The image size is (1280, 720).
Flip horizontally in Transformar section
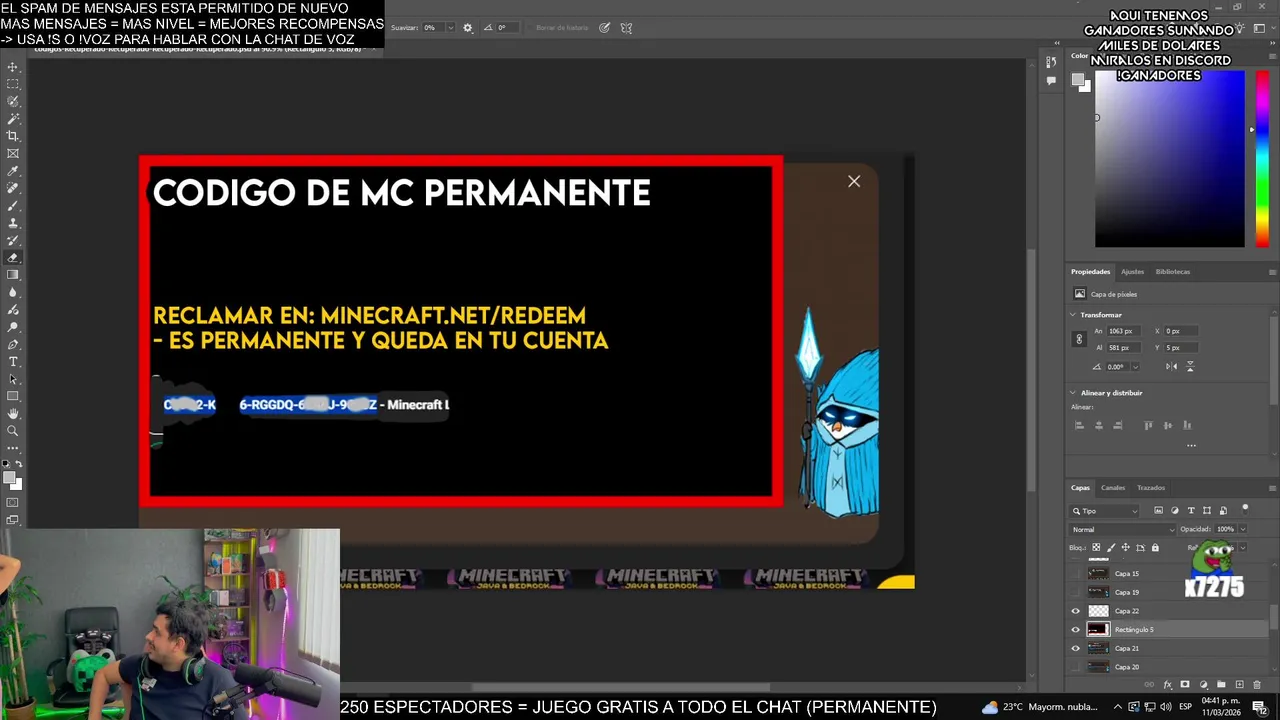coord(1171,366)
